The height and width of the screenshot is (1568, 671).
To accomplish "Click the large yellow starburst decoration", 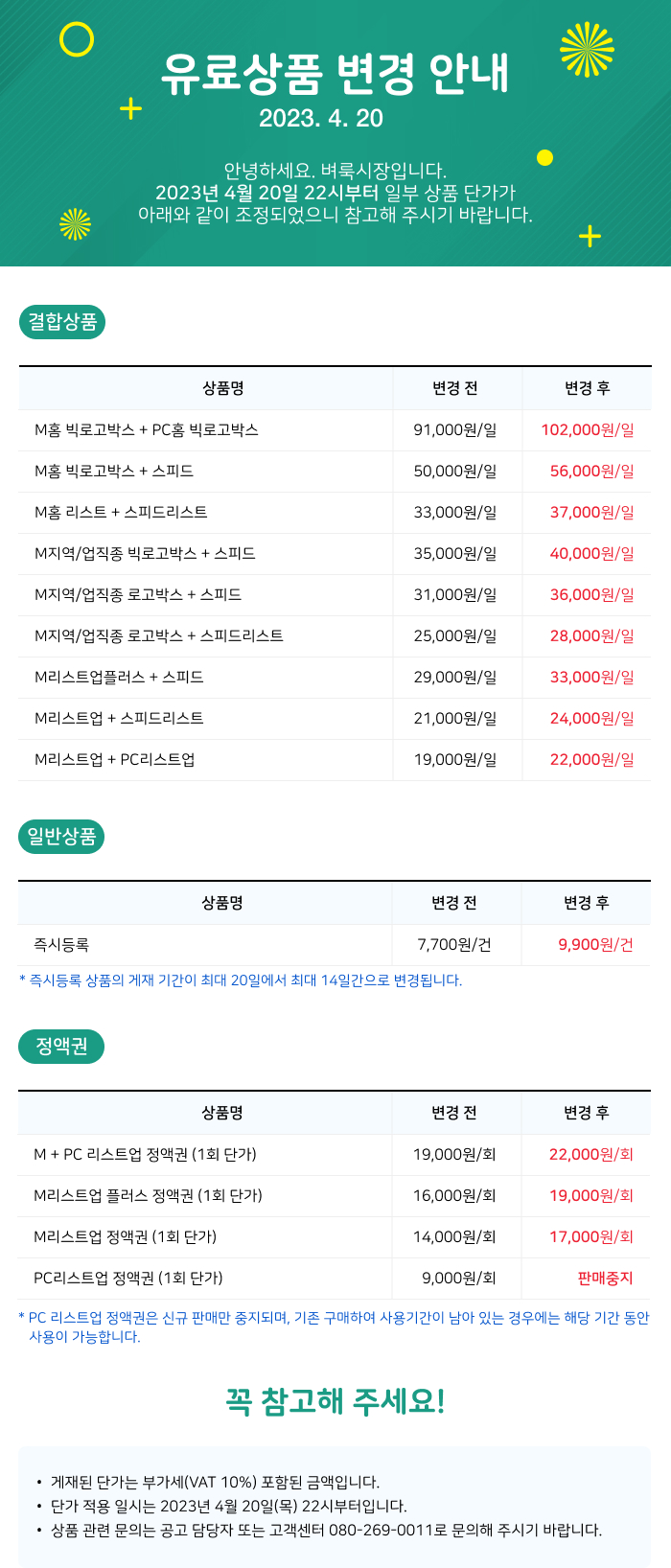I will pyautogui.click(x=587, y=50).
